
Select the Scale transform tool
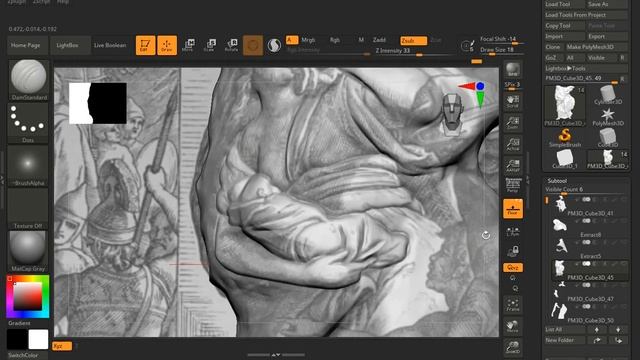[209, 45]
